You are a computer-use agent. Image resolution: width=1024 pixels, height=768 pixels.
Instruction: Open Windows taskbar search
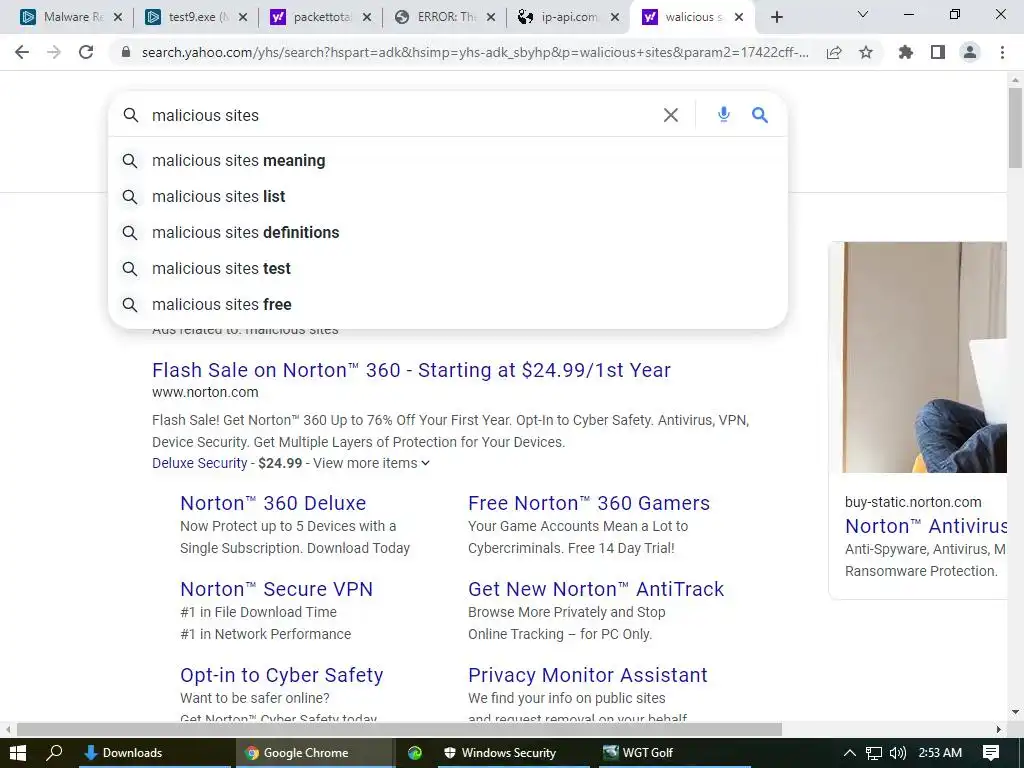54,753
